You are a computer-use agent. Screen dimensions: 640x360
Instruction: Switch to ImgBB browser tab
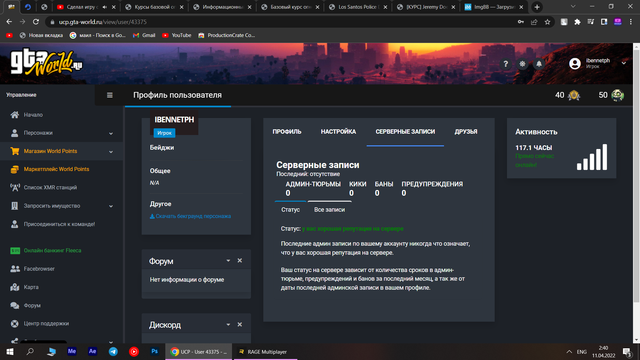click(x=494, y=7)
